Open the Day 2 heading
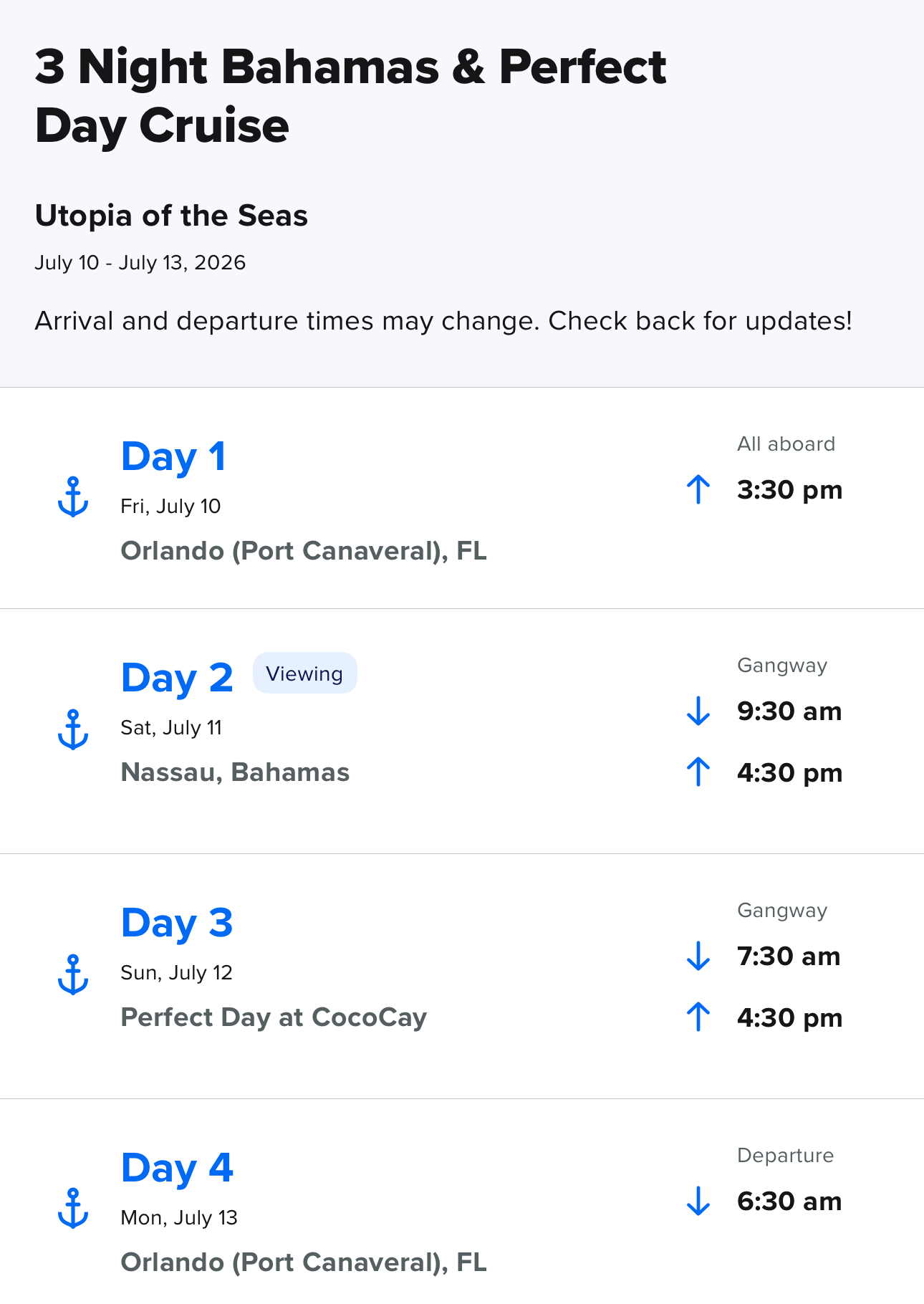This screenshot has width=924, height=1304. 177,679
